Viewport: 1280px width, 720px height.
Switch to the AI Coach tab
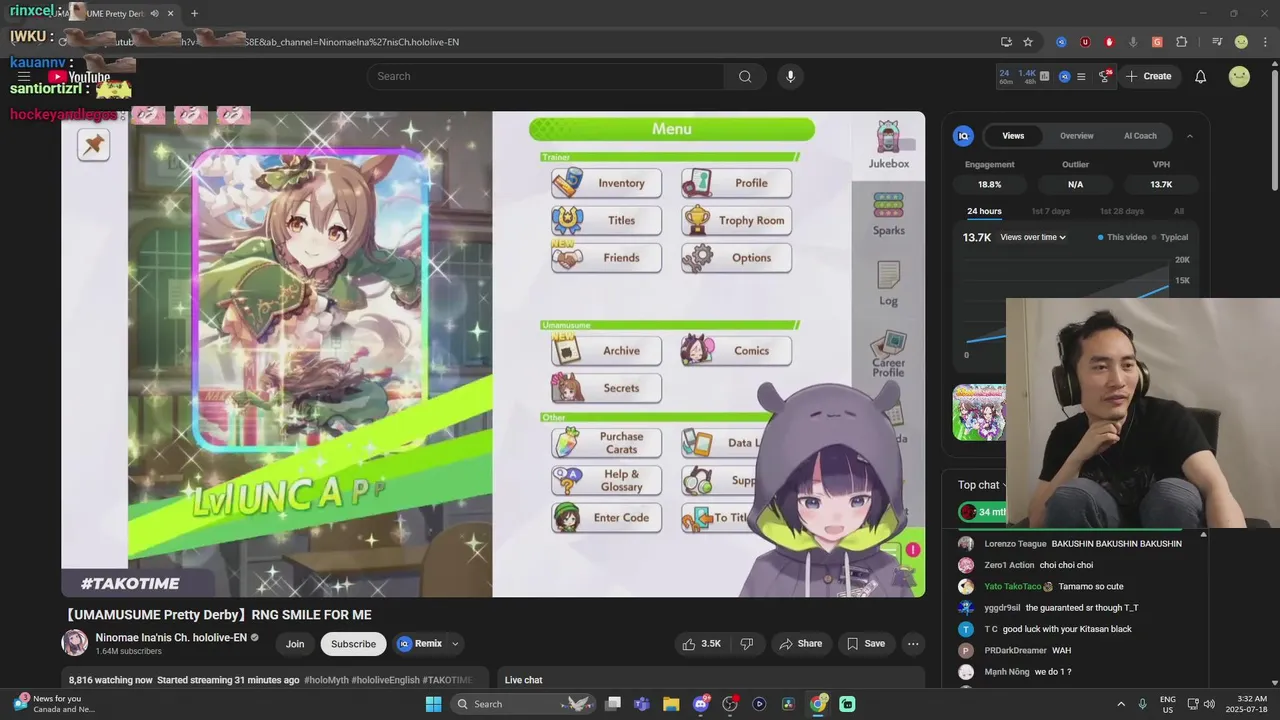(x=1140, y=136)
